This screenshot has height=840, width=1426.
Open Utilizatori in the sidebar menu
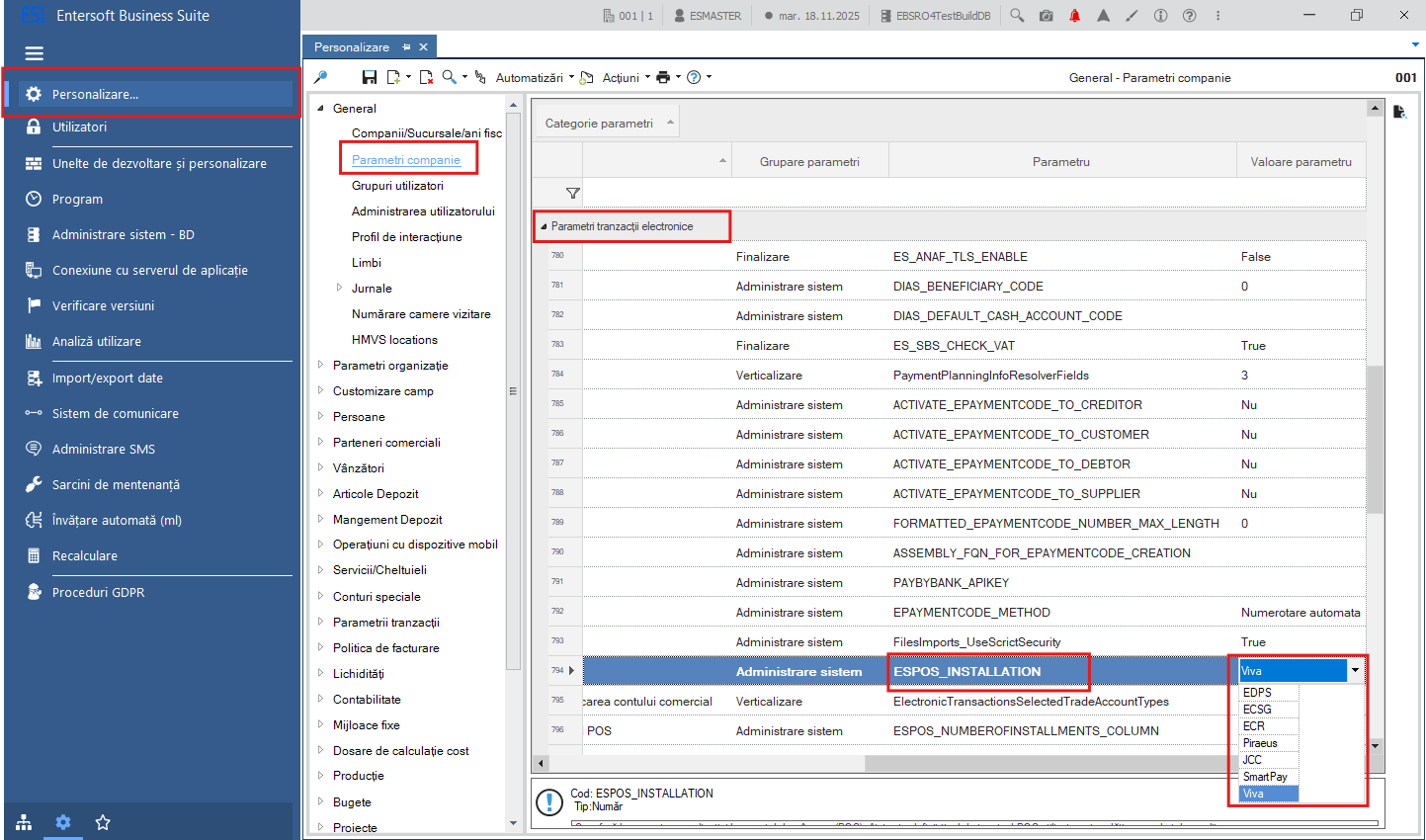pos(80,126)
